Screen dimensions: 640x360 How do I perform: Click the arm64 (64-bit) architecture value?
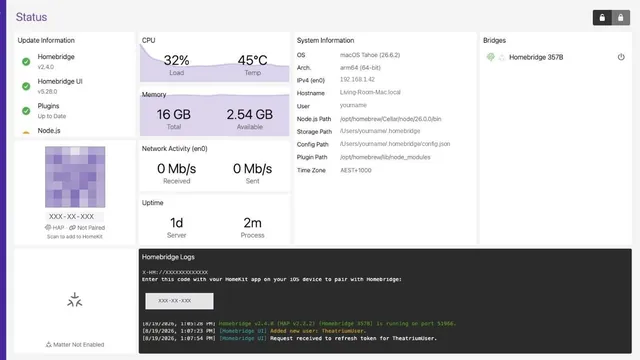(x=360, y=67)
